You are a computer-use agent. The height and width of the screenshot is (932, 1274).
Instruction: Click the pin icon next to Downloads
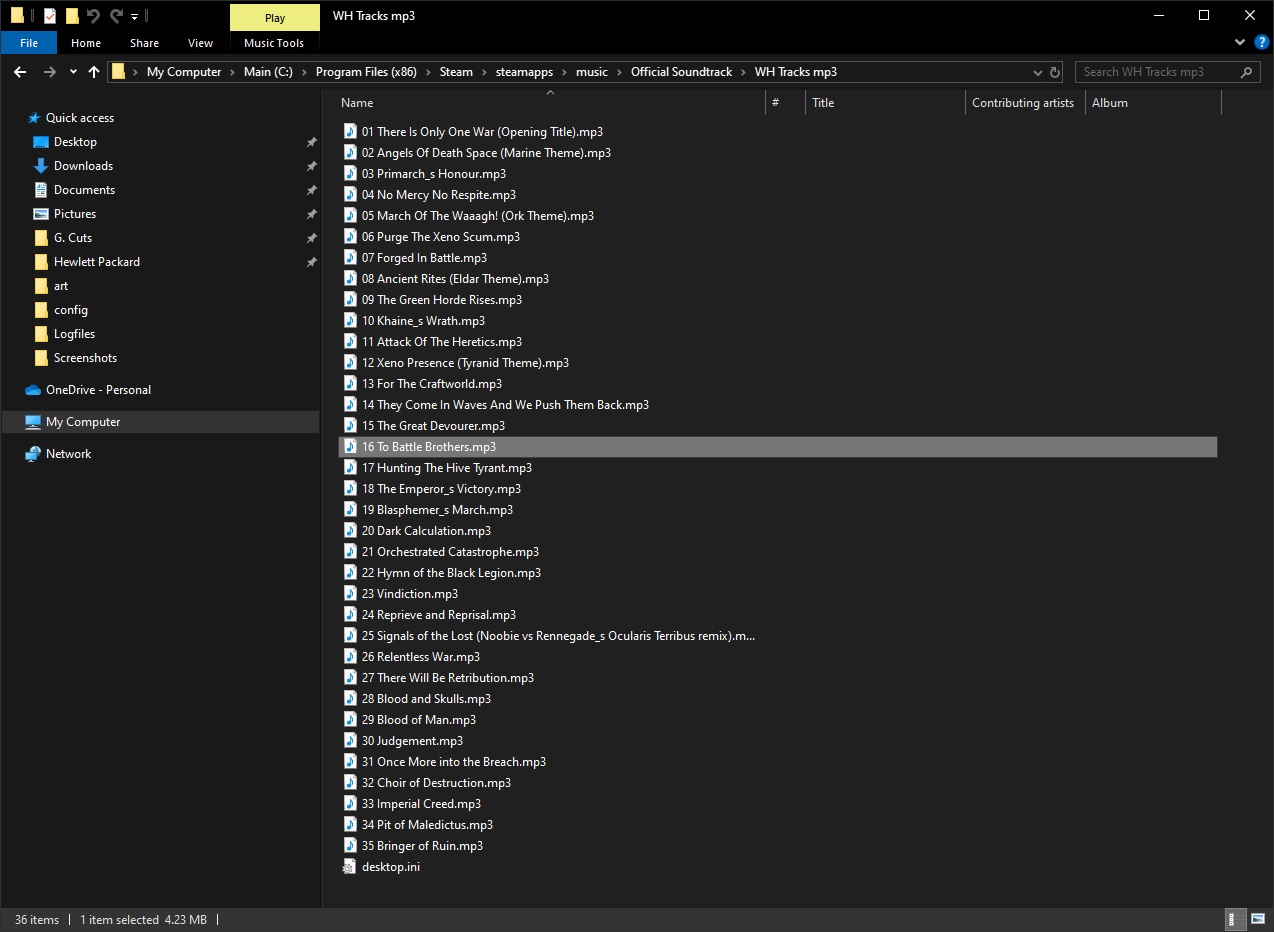tap(311, 166)
